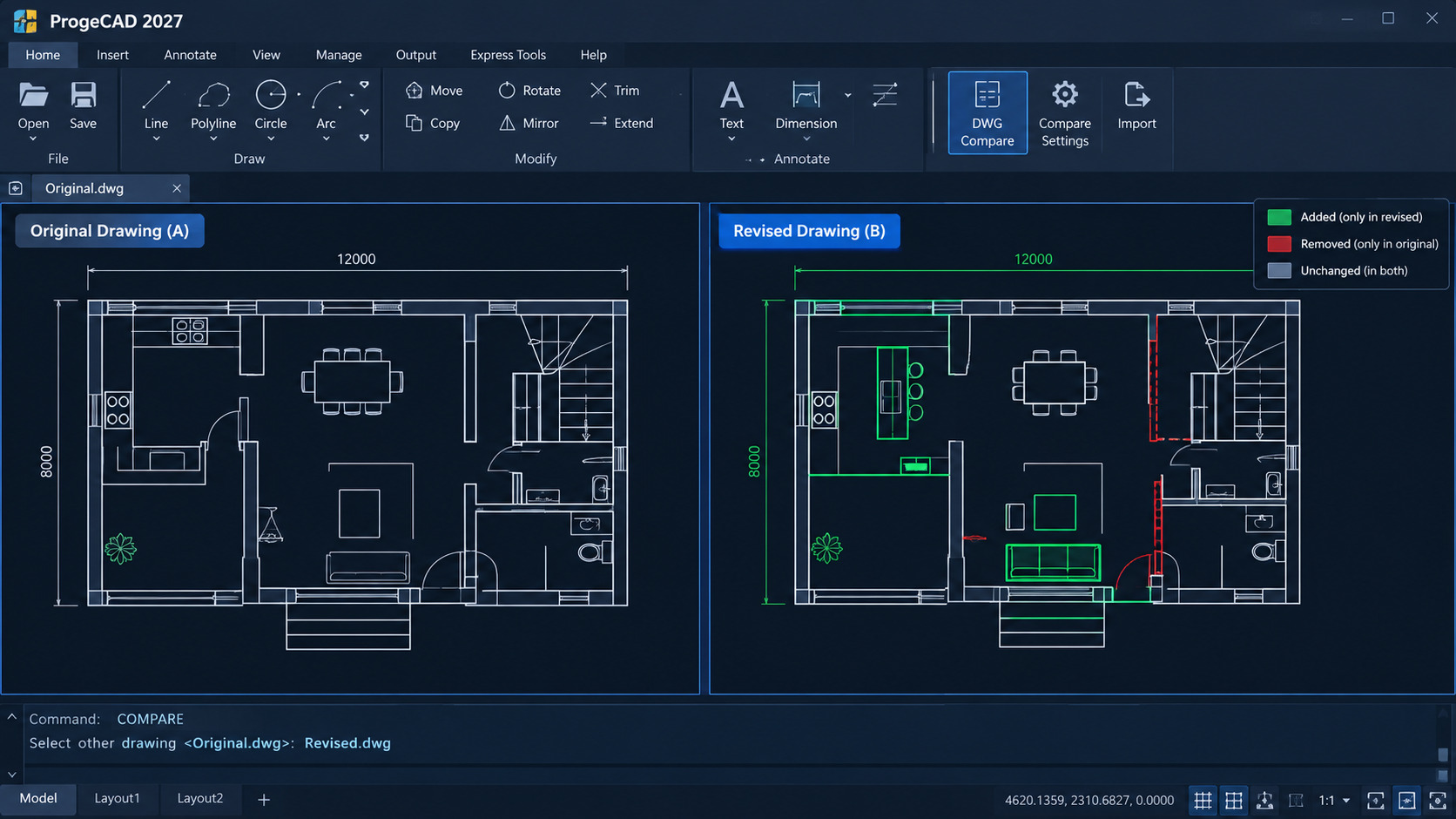
Task: Activate the Mirror command
Action: pyautogui.click(x=529, y=124)
